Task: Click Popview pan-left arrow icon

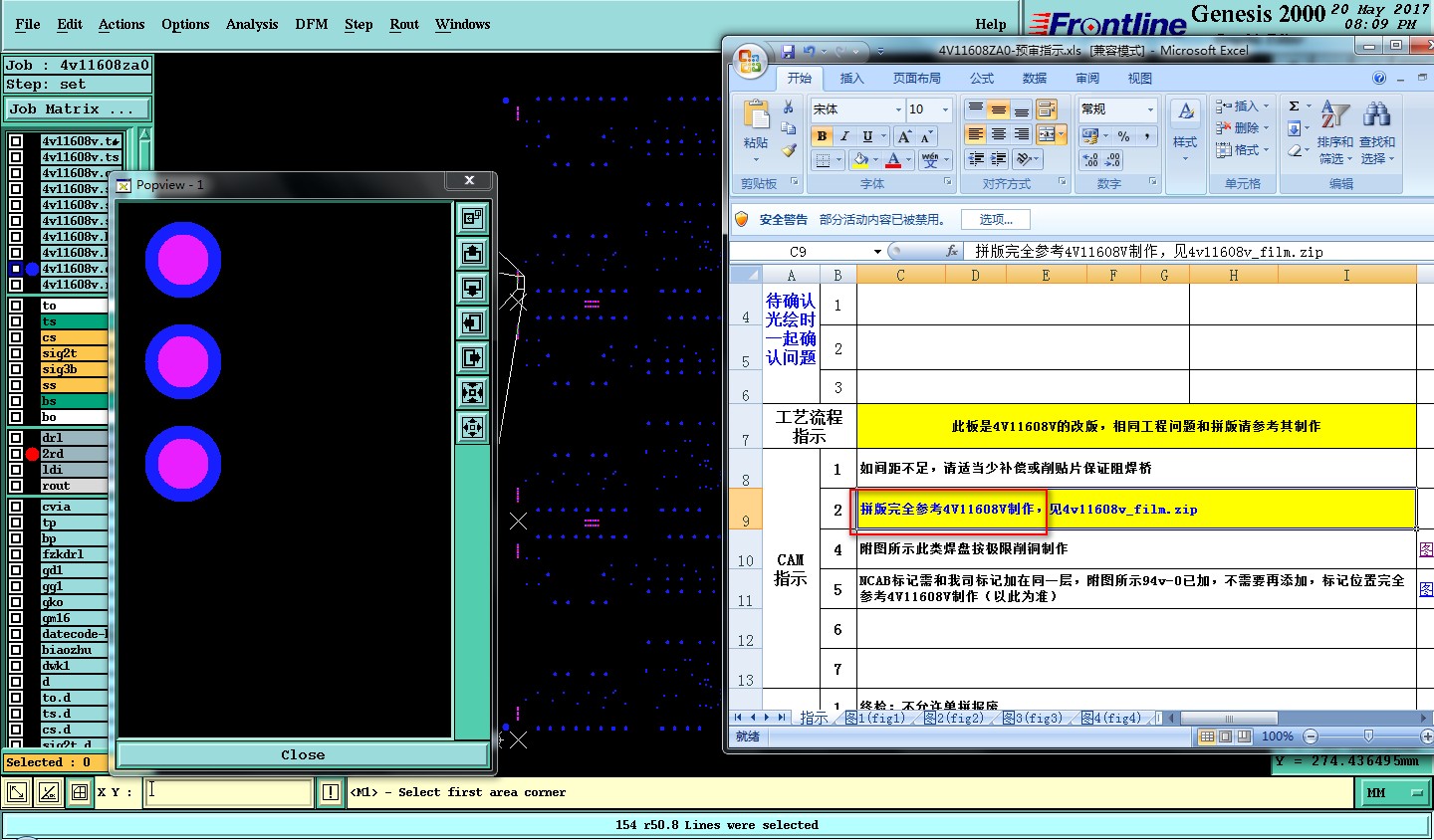Action: pyautogui.click(x=473, y=322)
